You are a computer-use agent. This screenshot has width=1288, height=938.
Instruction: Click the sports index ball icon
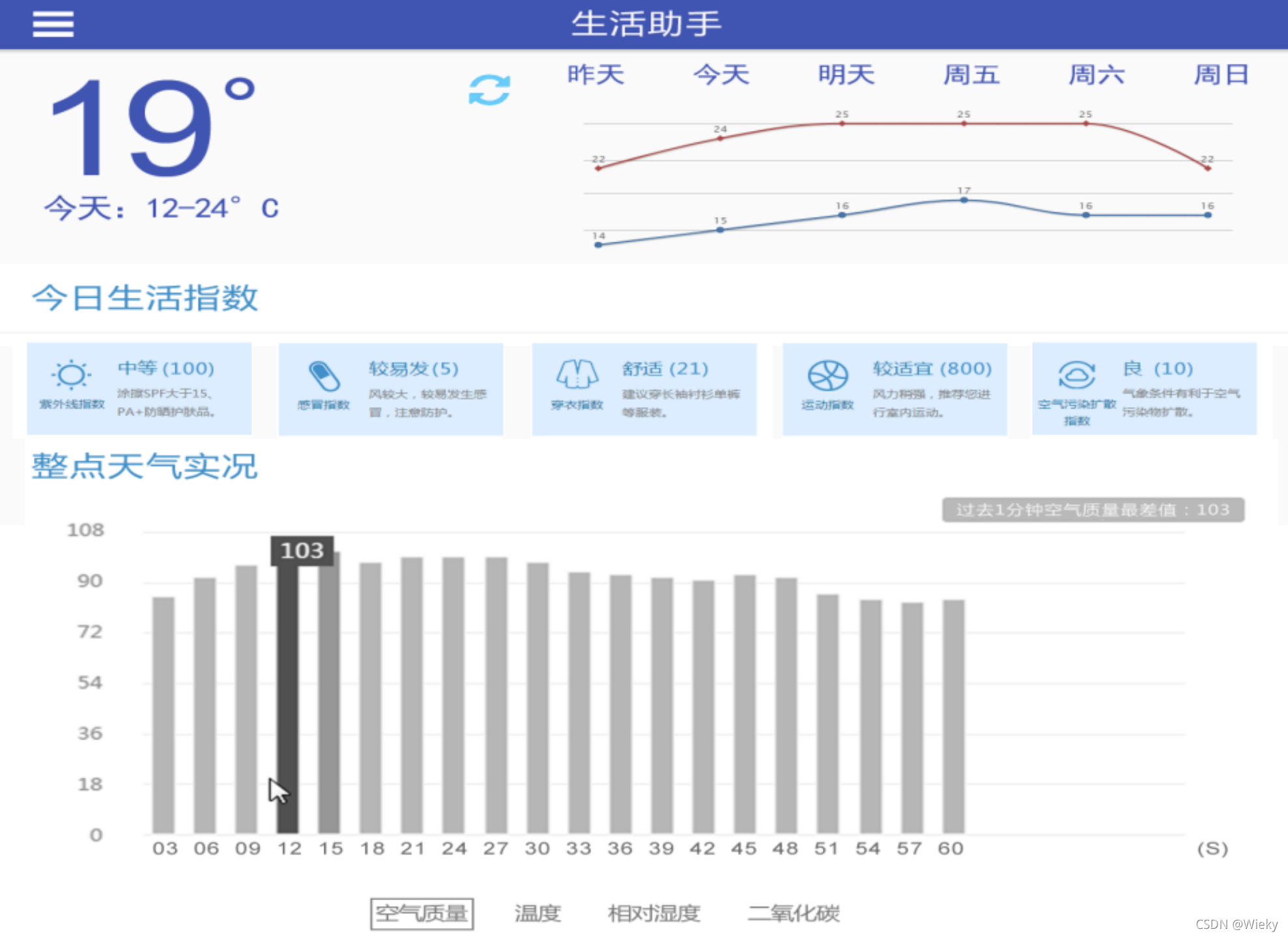(x=827, y=376)
